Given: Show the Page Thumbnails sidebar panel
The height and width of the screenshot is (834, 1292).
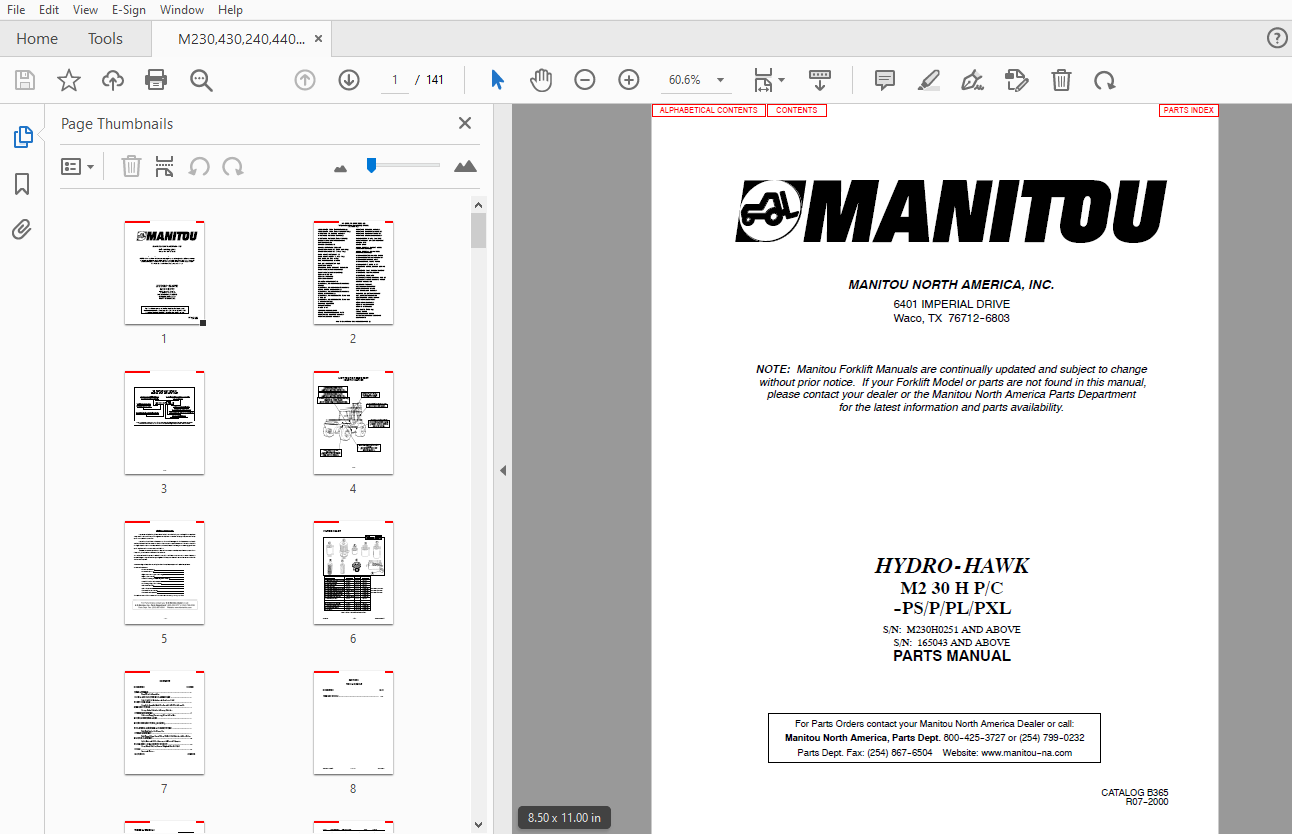Looking at the screenshot, I should [22, 137].
